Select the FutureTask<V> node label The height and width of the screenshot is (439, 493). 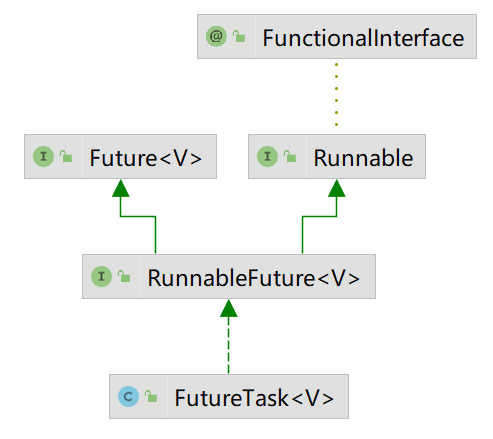coord(254,398)
